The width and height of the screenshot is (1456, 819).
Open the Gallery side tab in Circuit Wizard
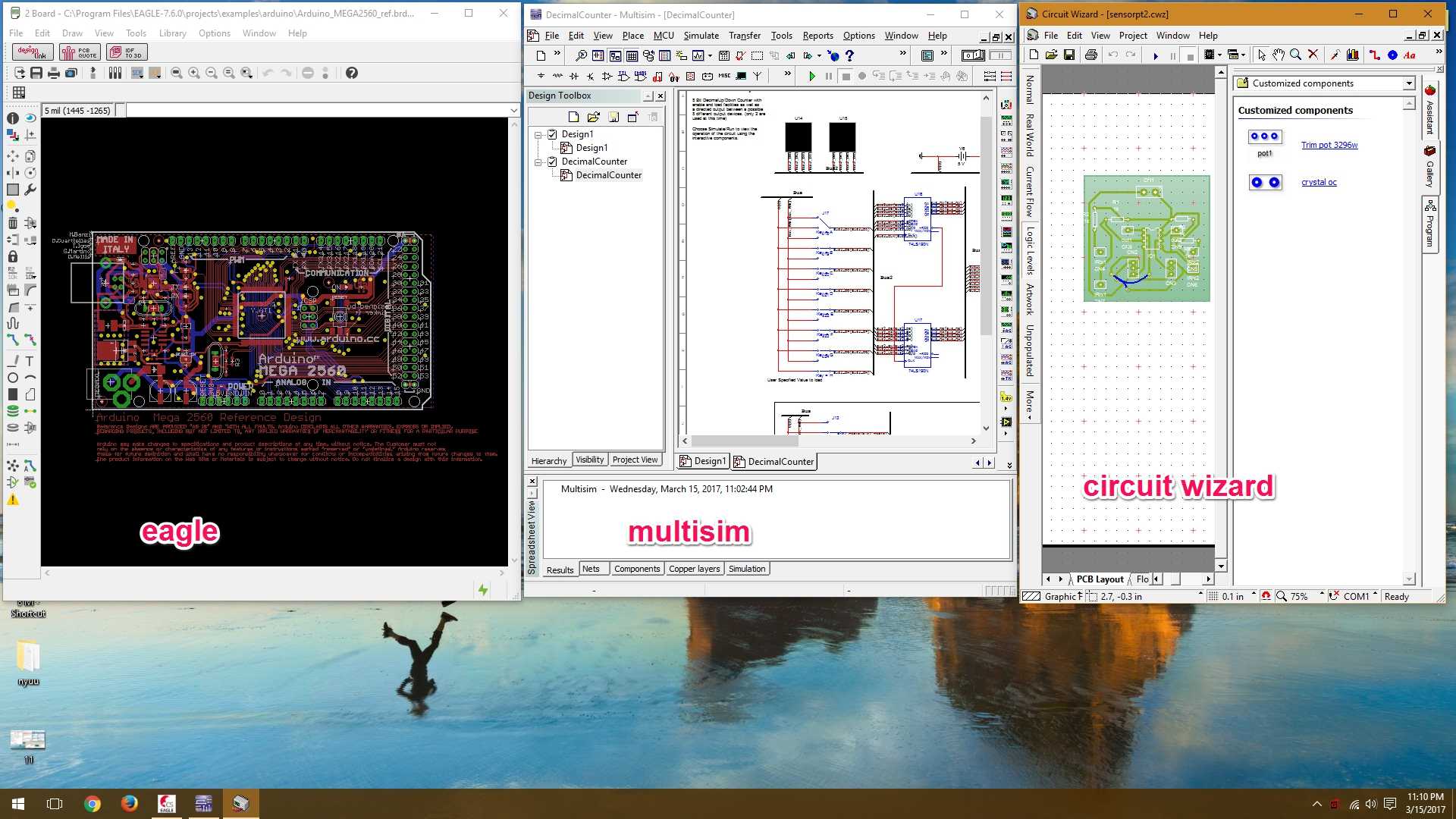pos(1430,167)
